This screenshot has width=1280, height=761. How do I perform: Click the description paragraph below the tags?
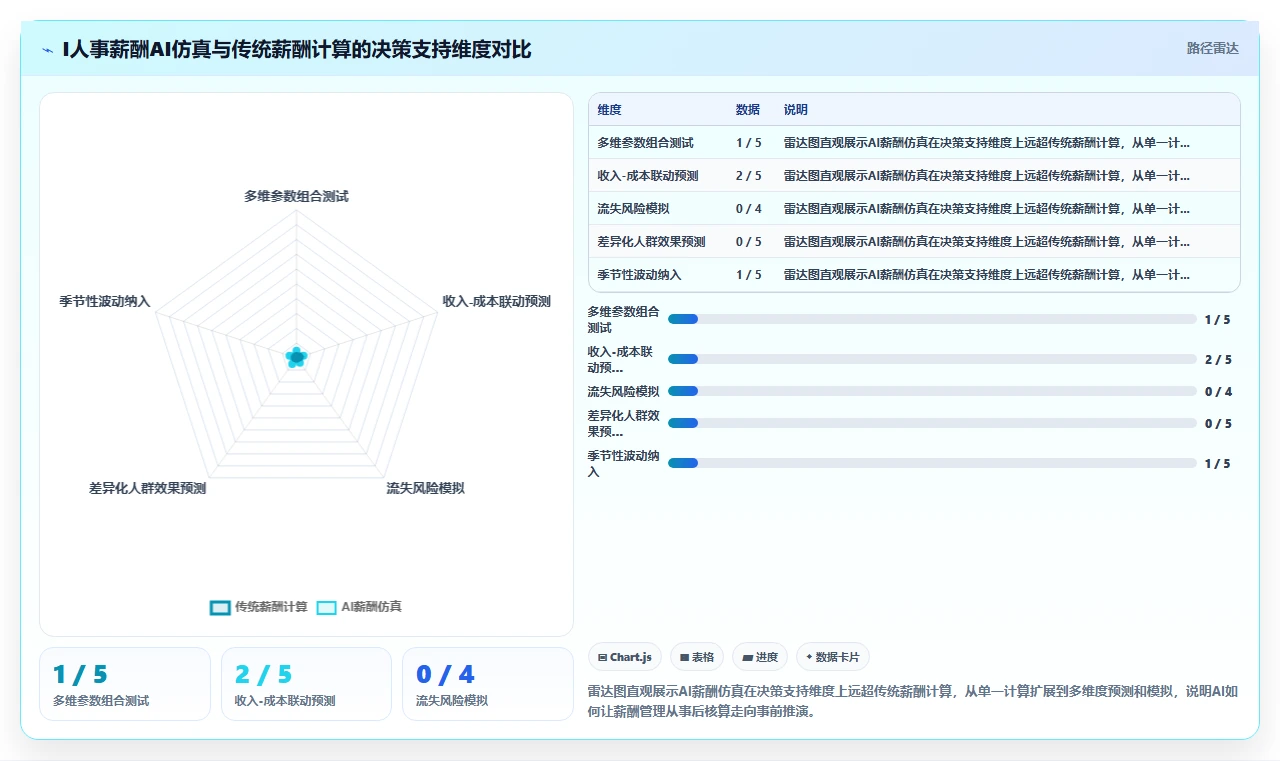click(913, 701)
